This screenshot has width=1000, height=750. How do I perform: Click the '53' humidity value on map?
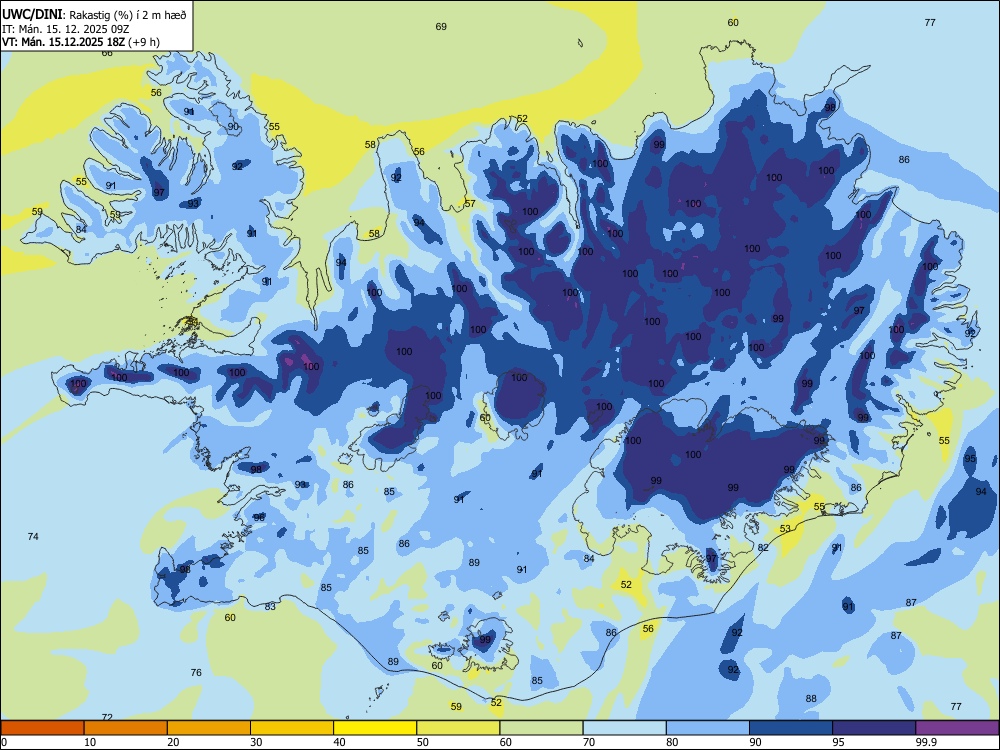tap(785, 529)
